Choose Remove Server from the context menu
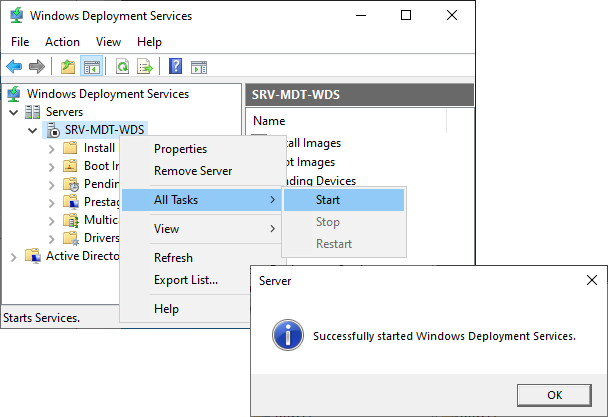The height and width of the screenshot is (417, 608). (x=202, y=171)
